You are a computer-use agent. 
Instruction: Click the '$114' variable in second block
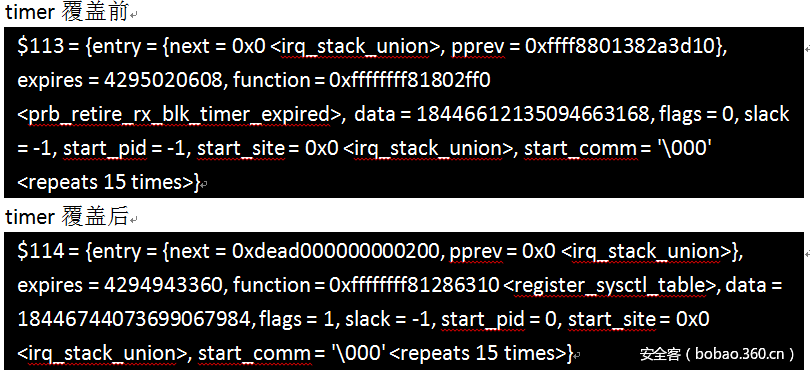click(41, 251)
